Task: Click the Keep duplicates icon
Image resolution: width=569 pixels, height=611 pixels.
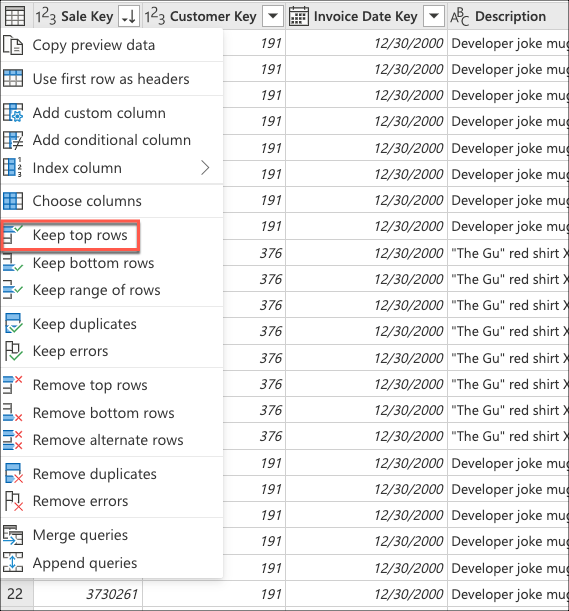Action: point(14,323)
